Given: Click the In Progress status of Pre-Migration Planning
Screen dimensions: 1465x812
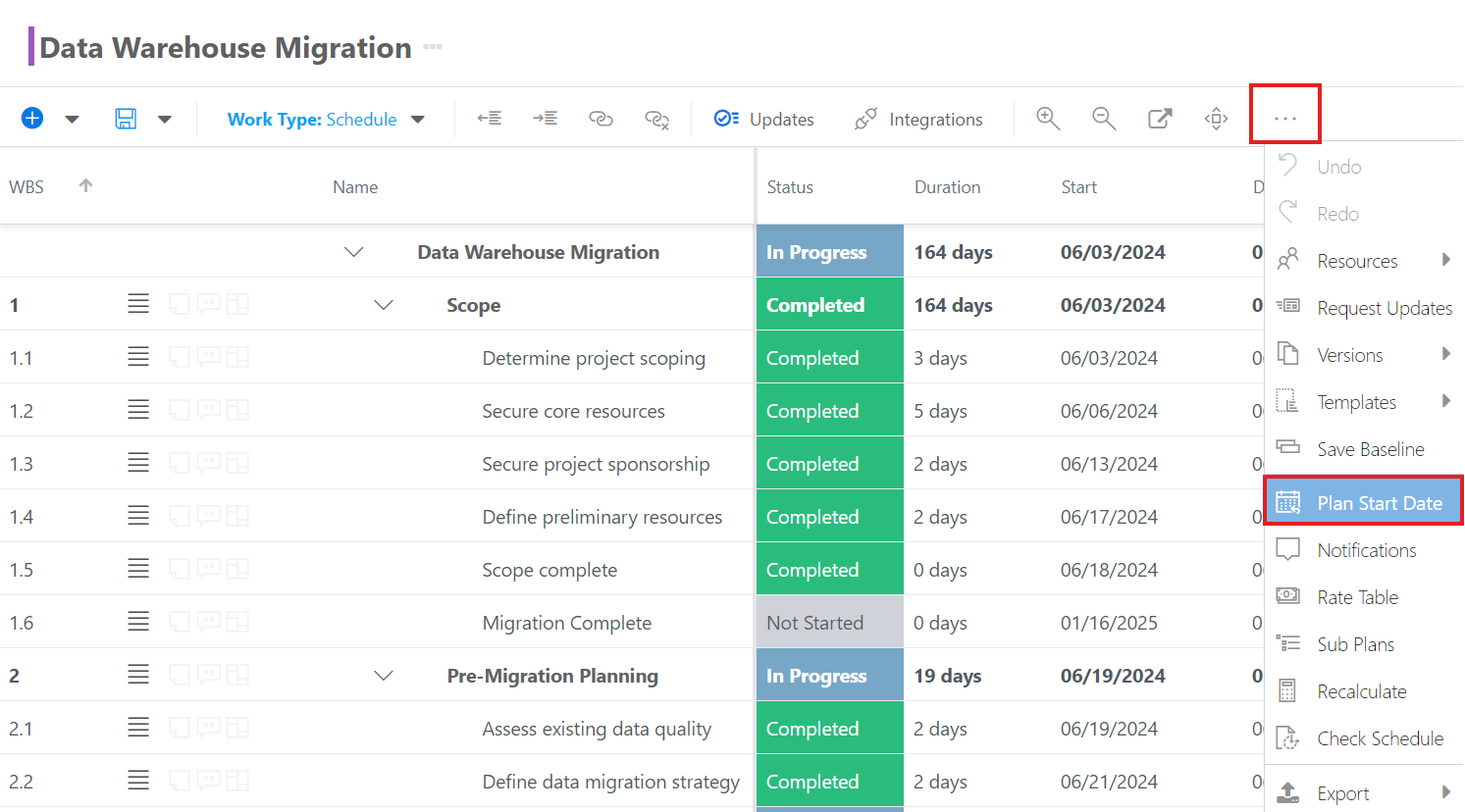Looking at the screenshot, I should pyautogui.click(x=829, y=676).
